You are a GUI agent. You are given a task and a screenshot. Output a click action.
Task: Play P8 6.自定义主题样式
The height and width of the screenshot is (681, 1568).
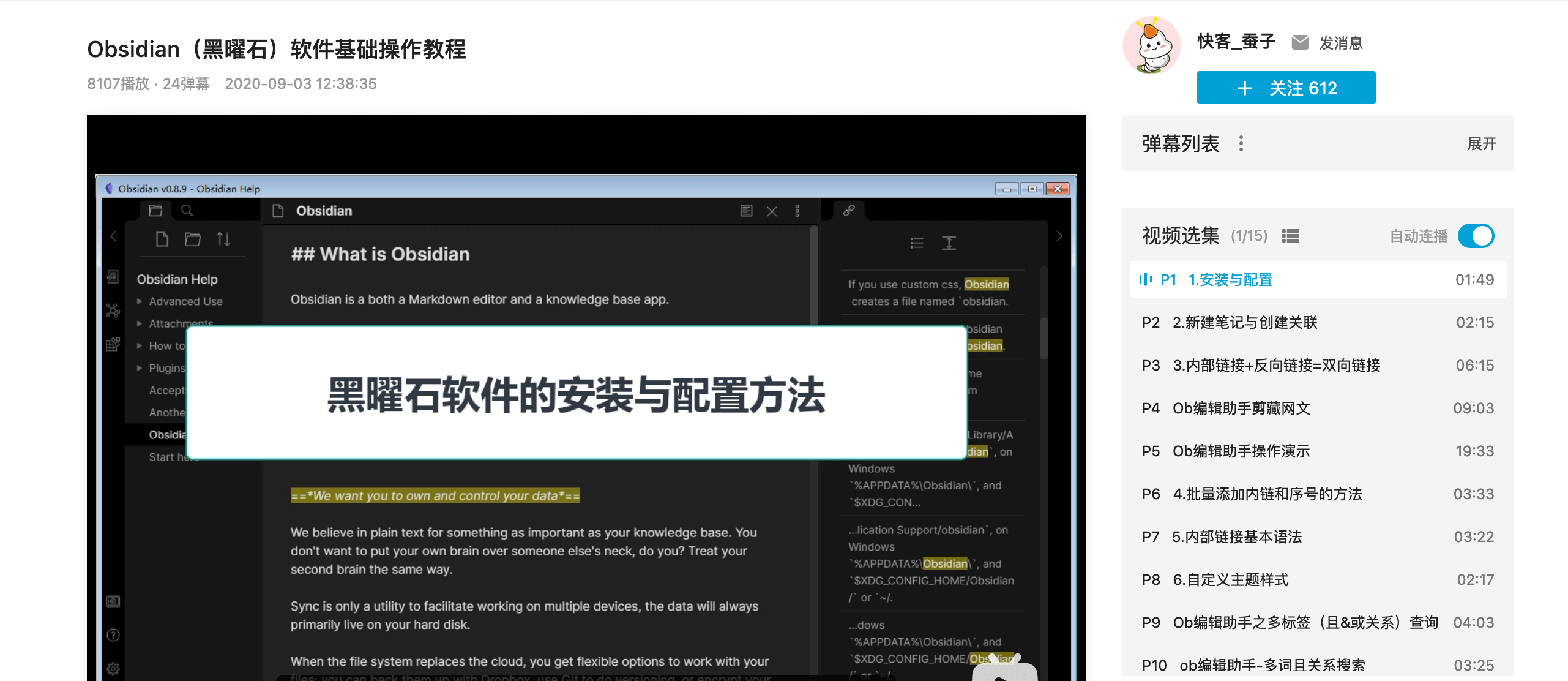pos(1318,580)
